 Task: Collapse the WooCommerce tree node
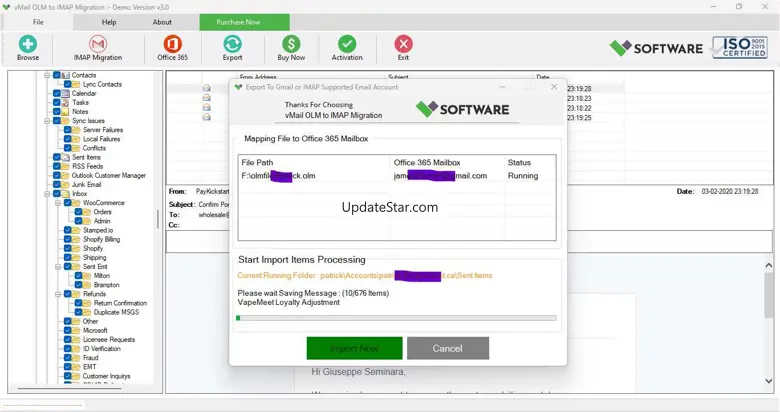[58, 203]
